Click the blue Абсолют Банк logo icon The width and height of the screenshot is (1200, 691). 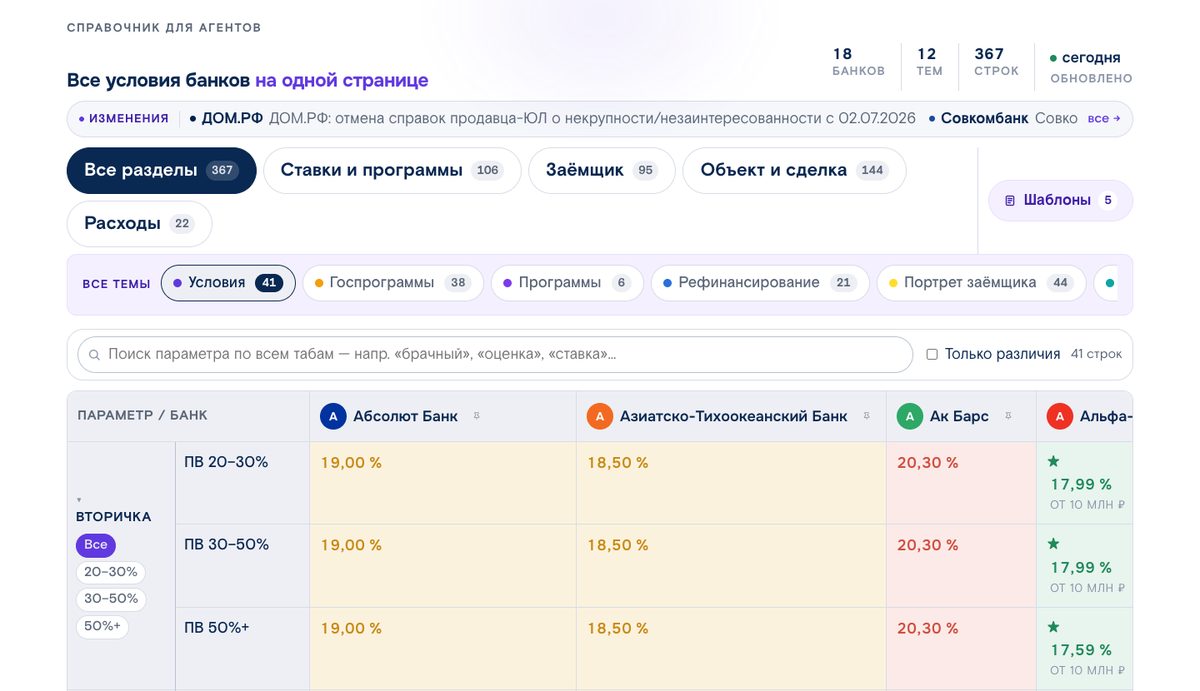pyautogui.click(x=333, y=416)
